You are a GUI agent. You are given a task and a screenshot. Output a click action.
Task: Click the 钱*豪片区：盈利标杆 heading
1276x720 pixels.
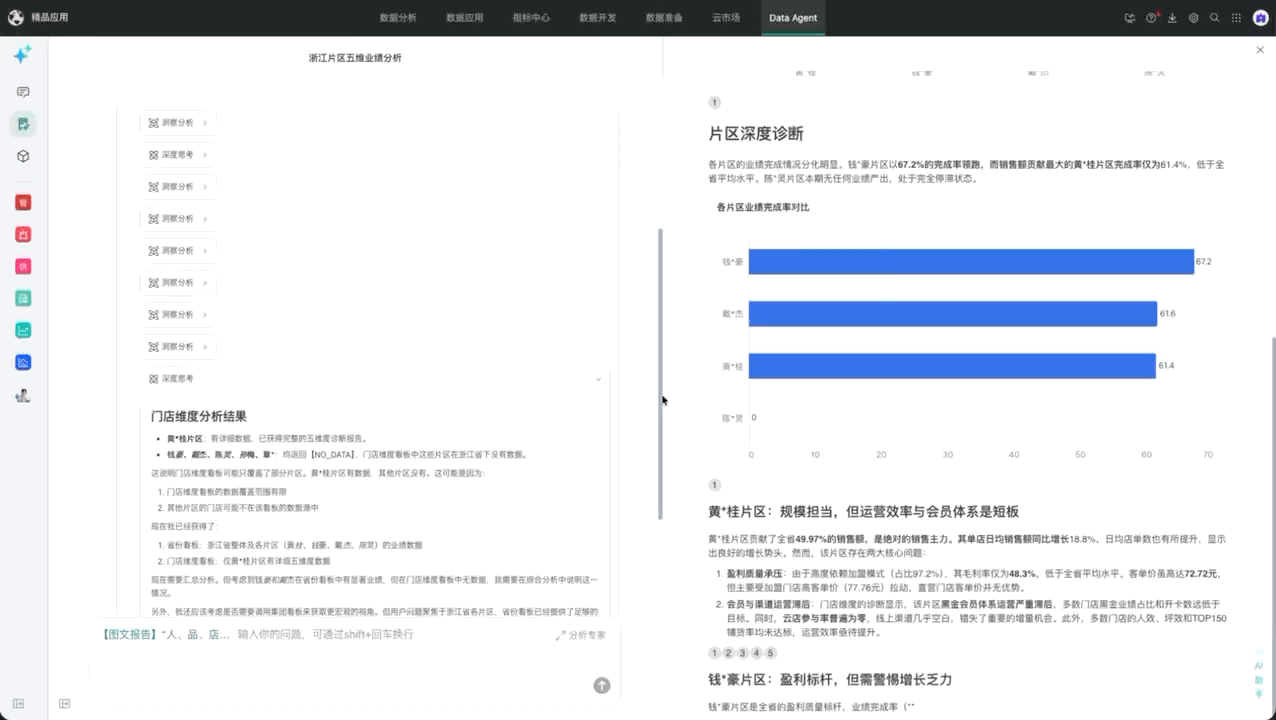pos(830,679)
